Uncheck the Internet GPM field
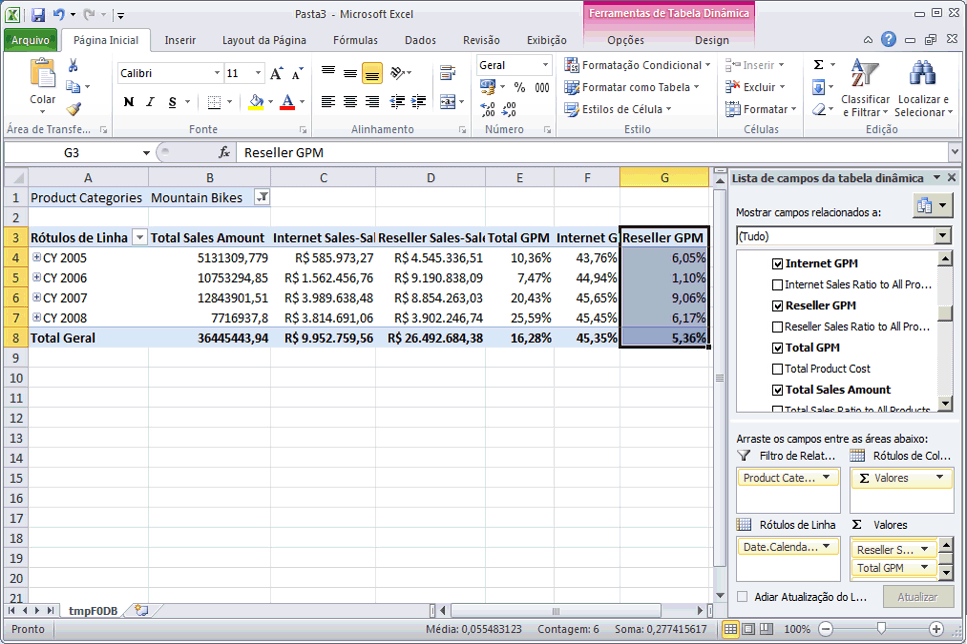Image resolution: width=967 pixels, height=644 pixels. [778, 264]
